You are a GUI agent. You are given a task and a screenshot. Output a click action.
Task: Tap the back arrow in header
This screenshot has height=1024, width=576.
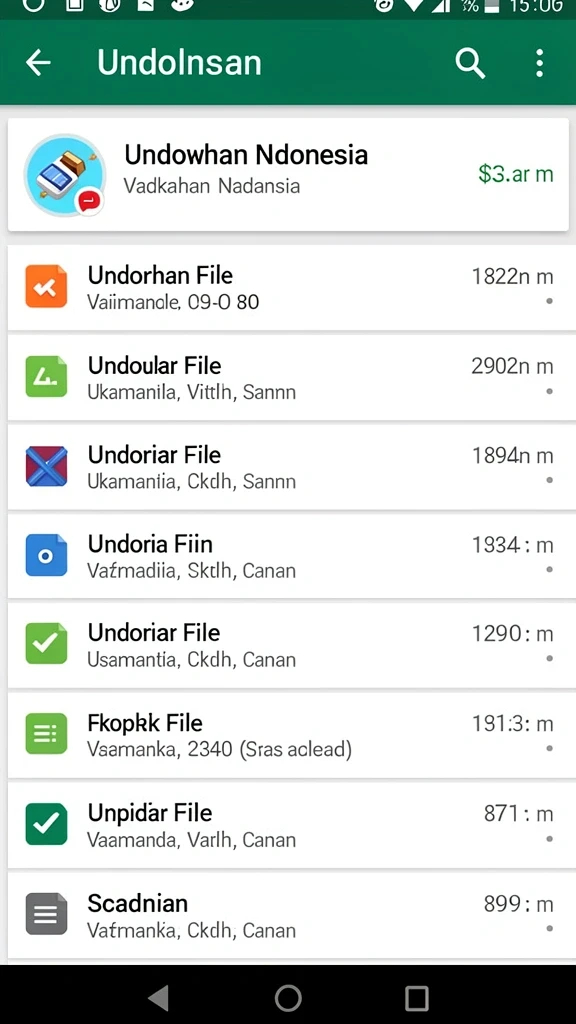38,63
